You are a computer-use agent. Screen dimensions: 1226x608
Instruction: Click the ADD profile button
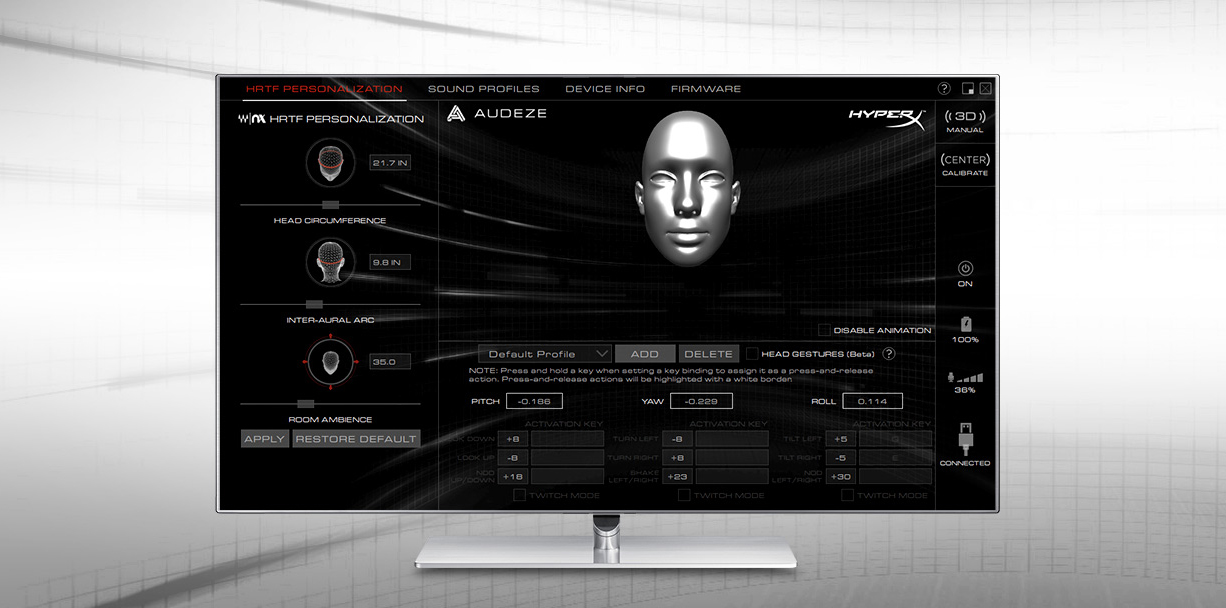click(645, 354)
